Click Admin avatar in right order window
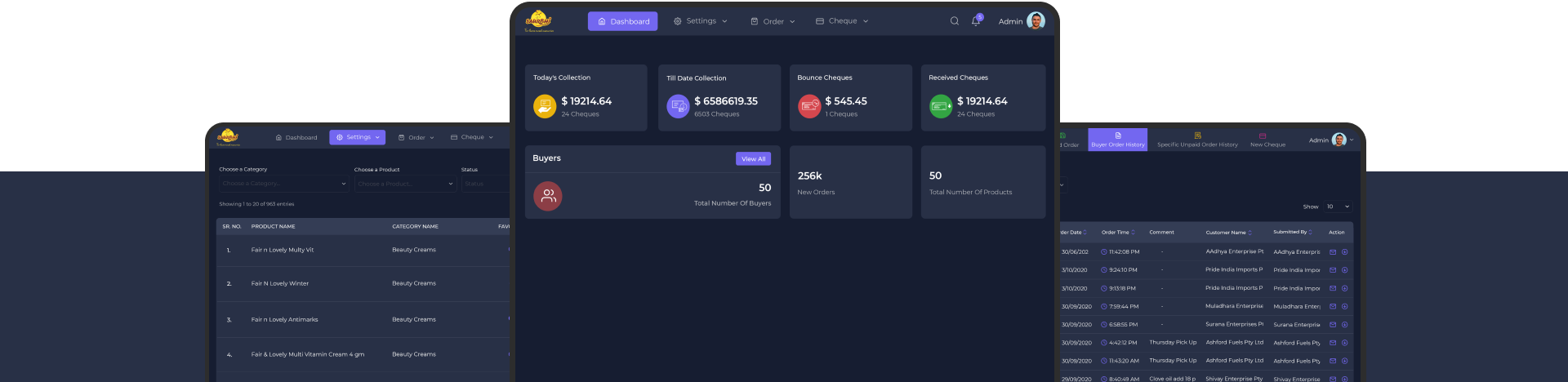 pos(1339,140)
